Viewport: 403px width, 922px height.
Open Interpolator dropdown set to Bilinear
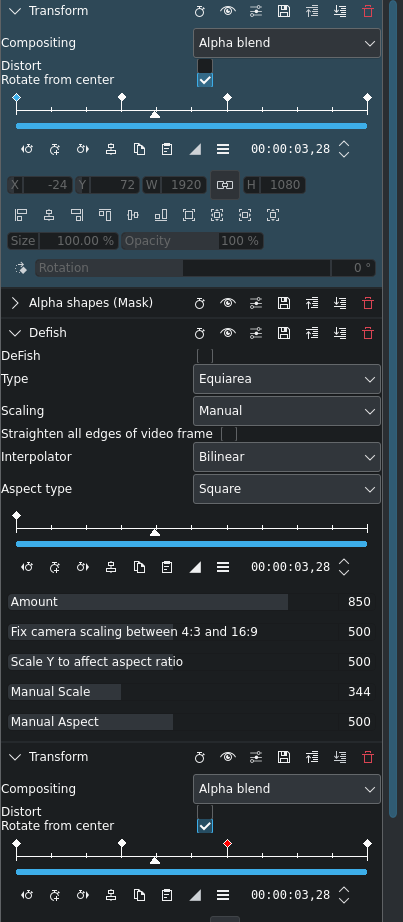(x=287, y=457)
